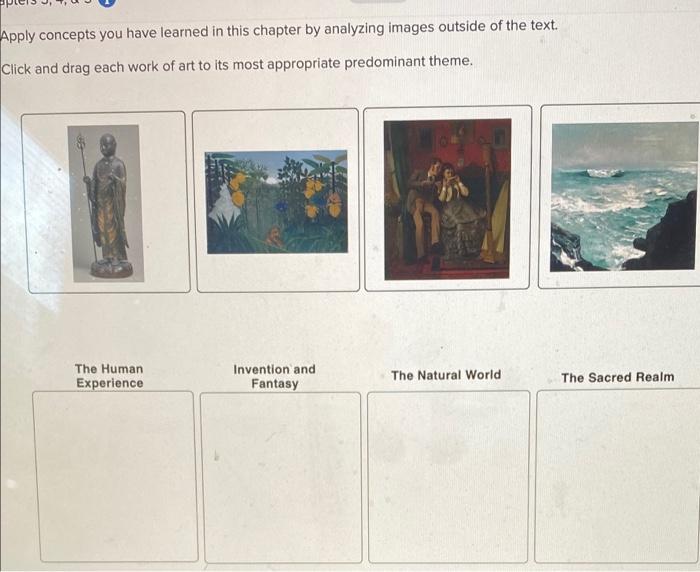The width and height of the screenshot is (700, 572).
Task: Click The Natural World label
Action: click(446, 375)
